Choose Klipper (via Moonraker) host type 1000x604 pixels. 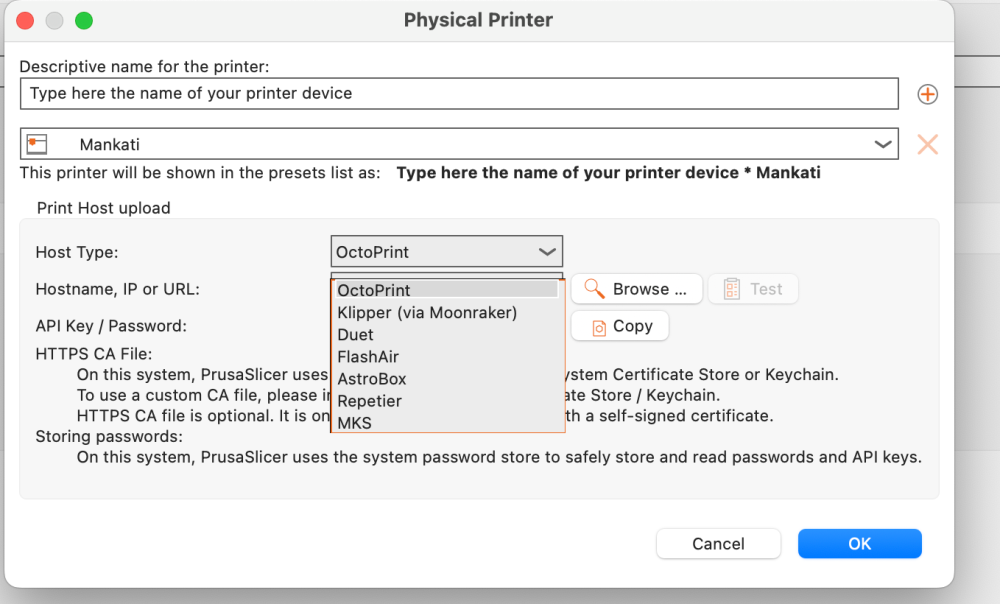tap(427, 312)
